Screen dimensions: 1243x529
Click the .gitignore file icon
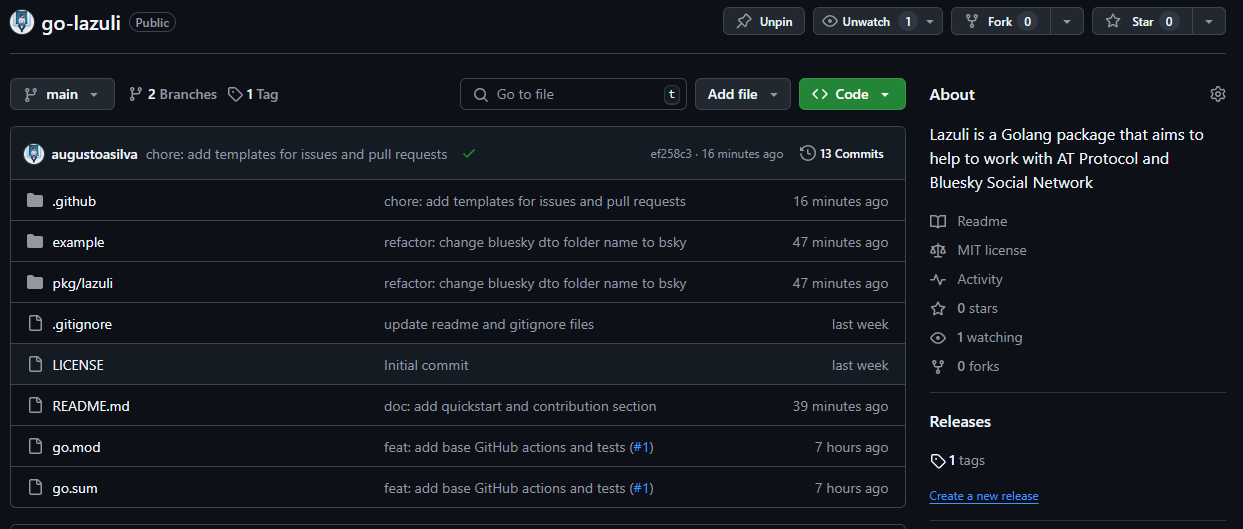click(x=35, y=324)
